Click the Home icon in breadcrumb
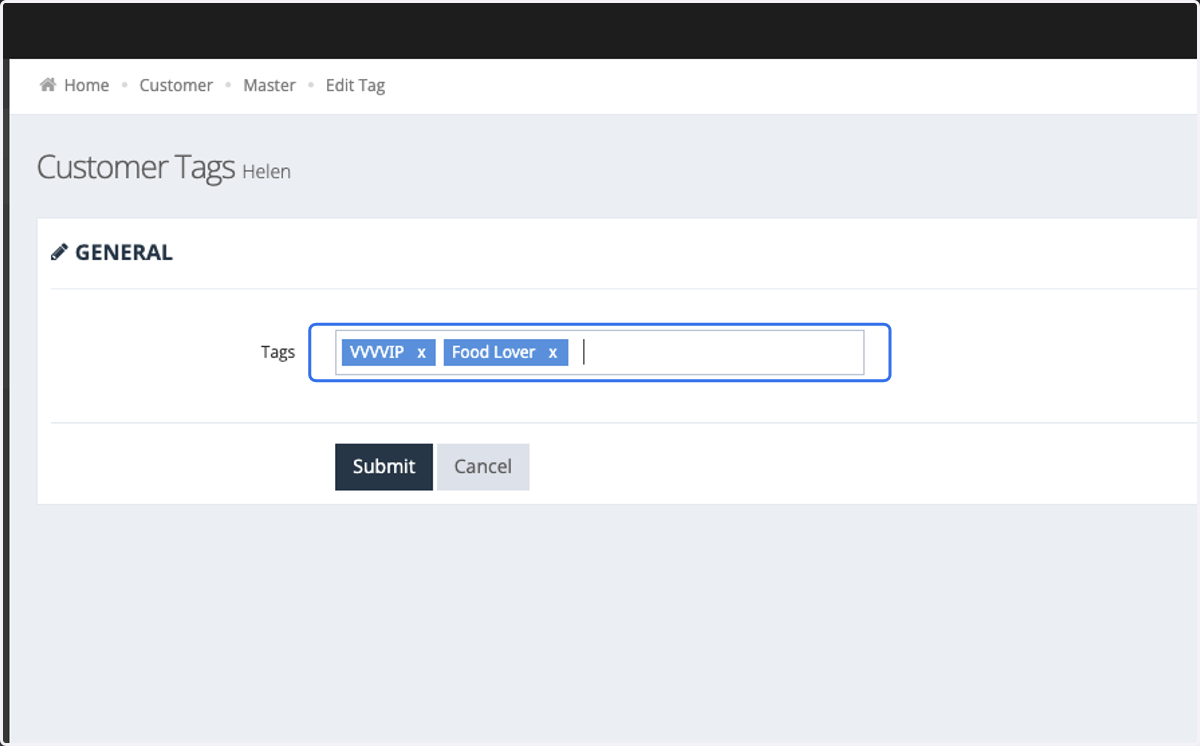 click(47, 85)
